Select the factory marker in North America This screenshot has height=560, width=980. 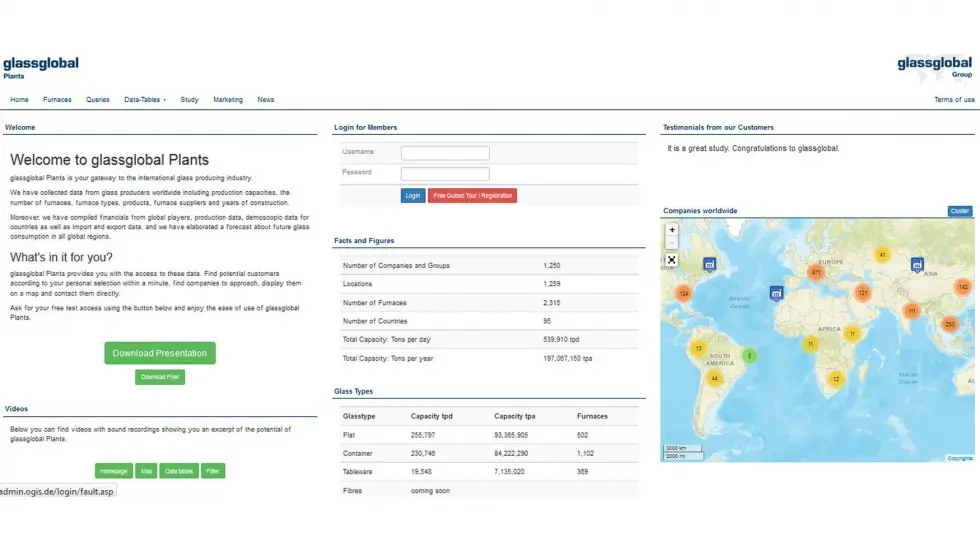(709, 265)
